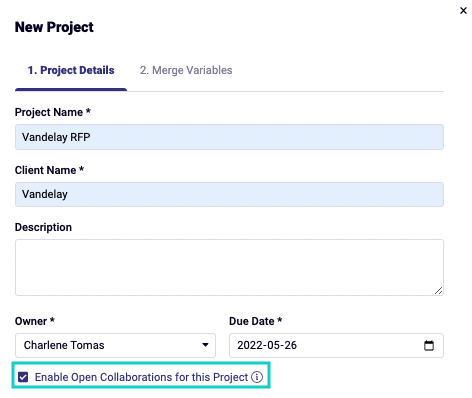The image size is (472, 398).
Task: Select the Project Details tab
Action: click(x=71, y=70)
